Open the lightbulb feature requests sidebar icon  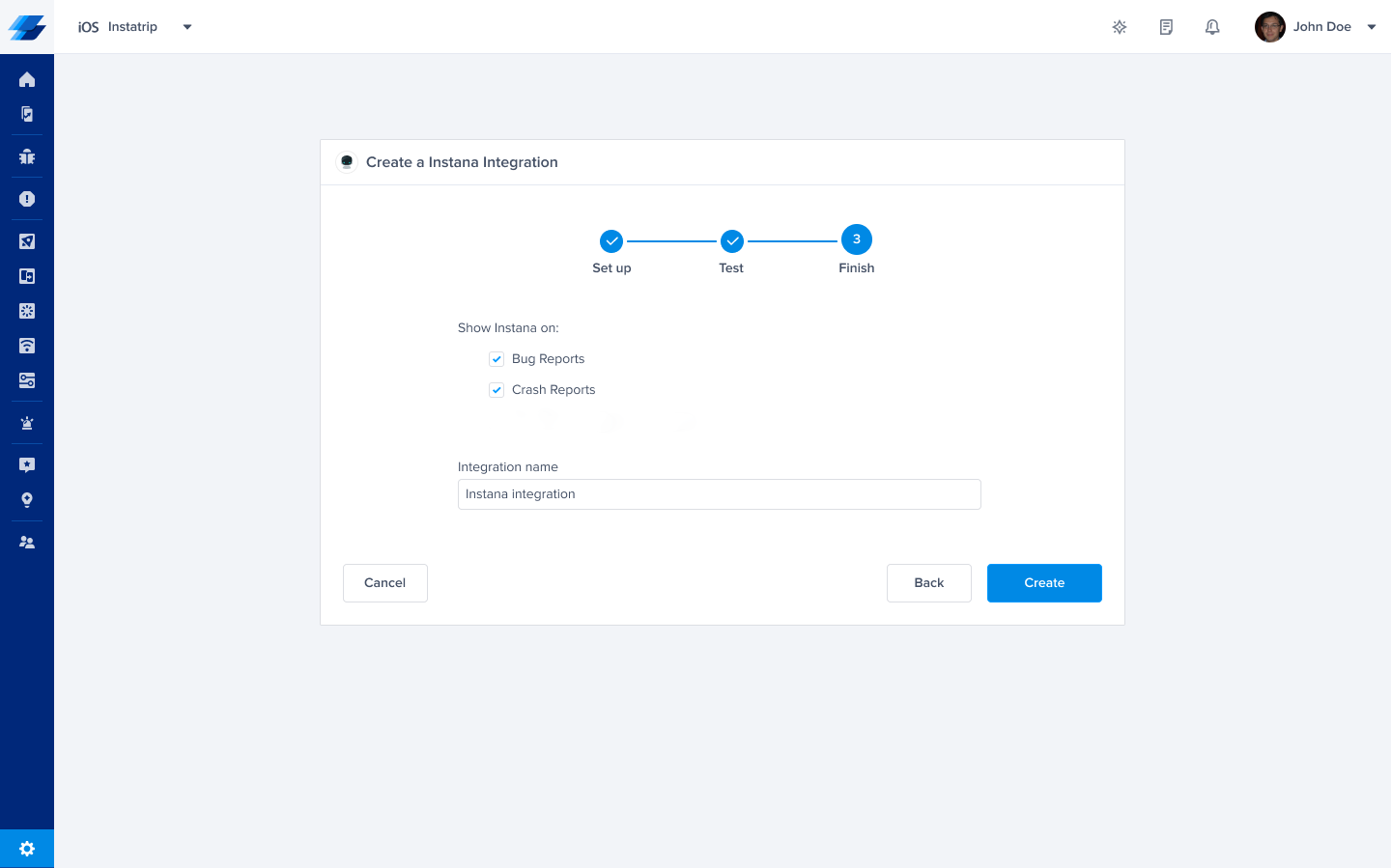[x=27, y=500]
